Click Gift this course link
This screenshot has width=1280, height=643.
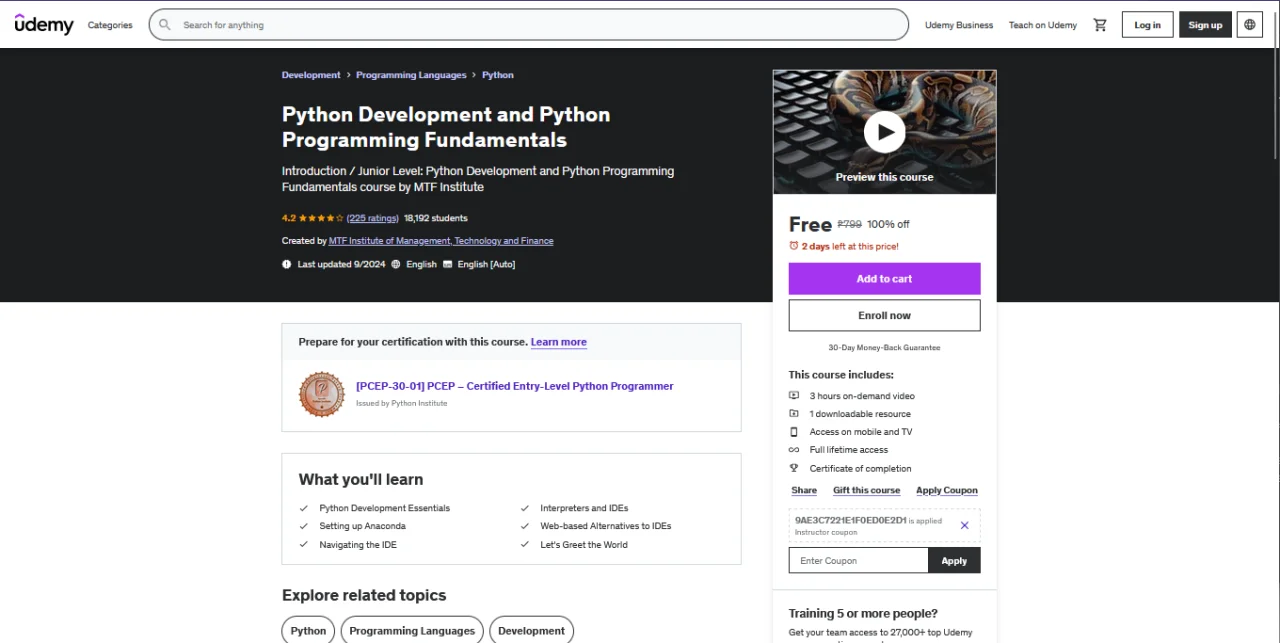pos(867,490)
